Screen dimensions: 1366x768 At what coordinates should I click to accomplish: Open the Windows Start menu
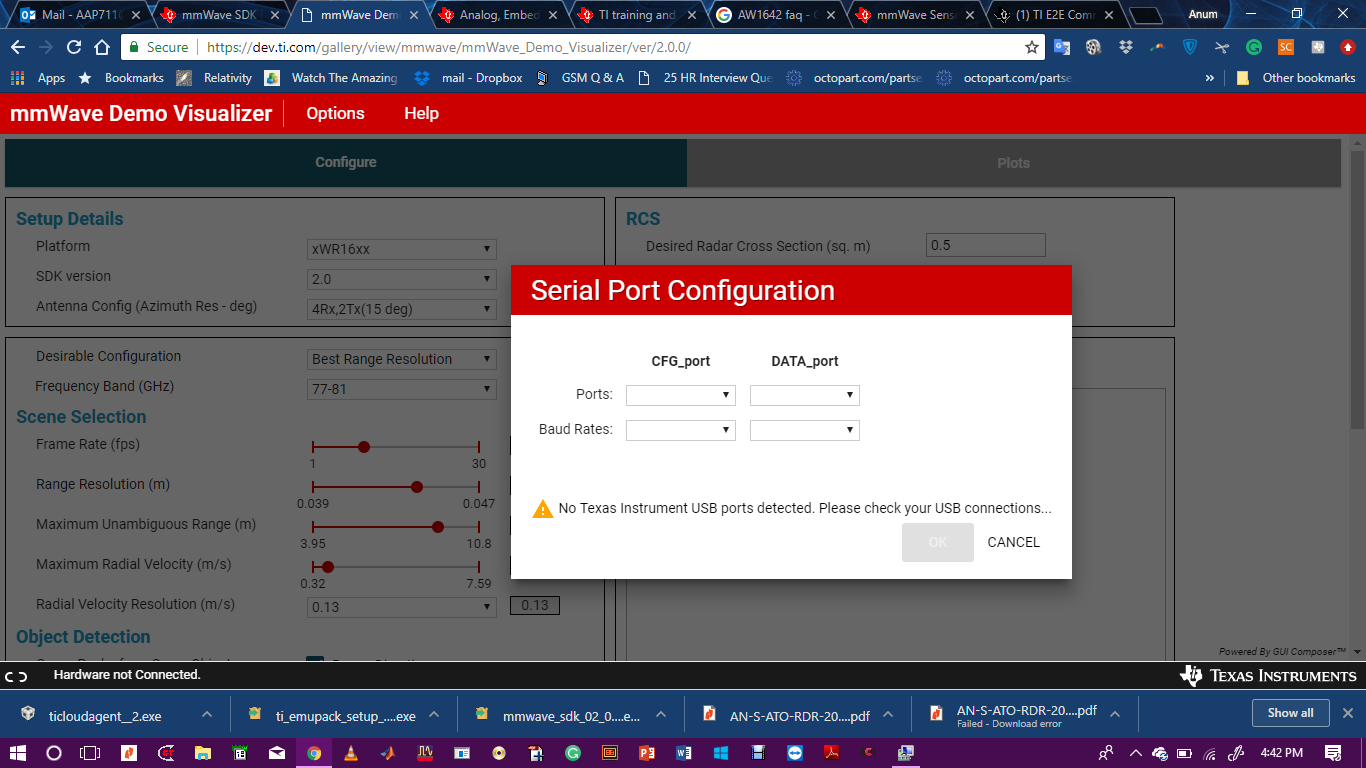[18, 752]
